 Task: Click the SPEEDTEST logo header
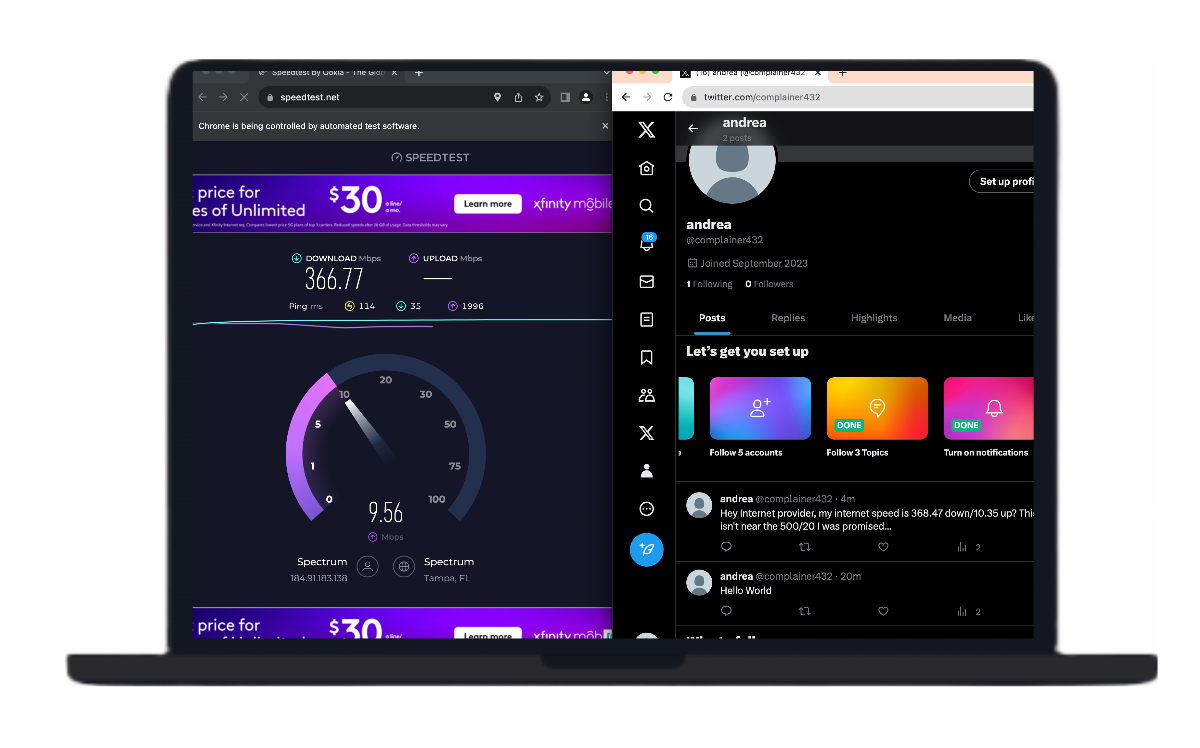[430, 157]
